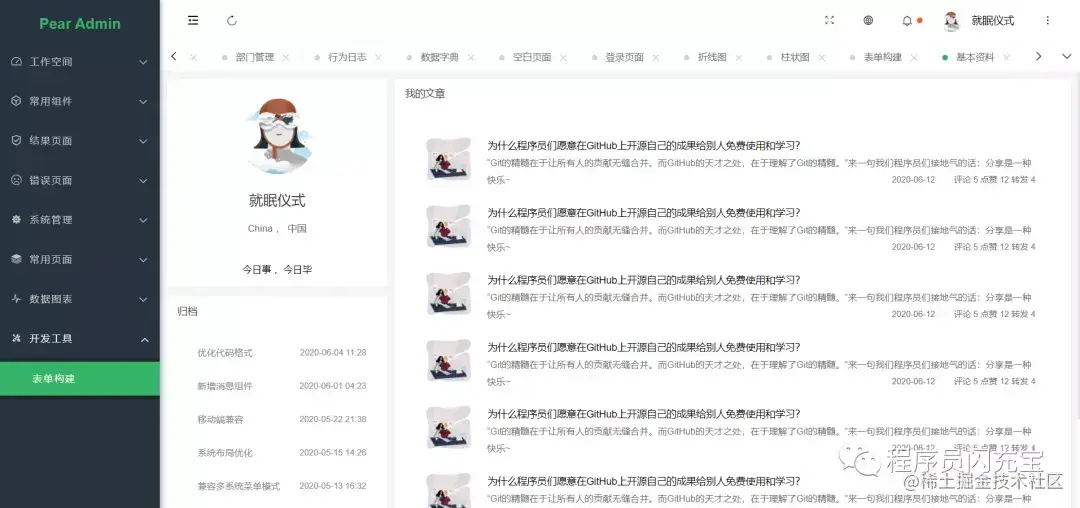Switch to the 柱状图 tab
The height and width of the screenshot is (508, 1080).
point(795,58)
